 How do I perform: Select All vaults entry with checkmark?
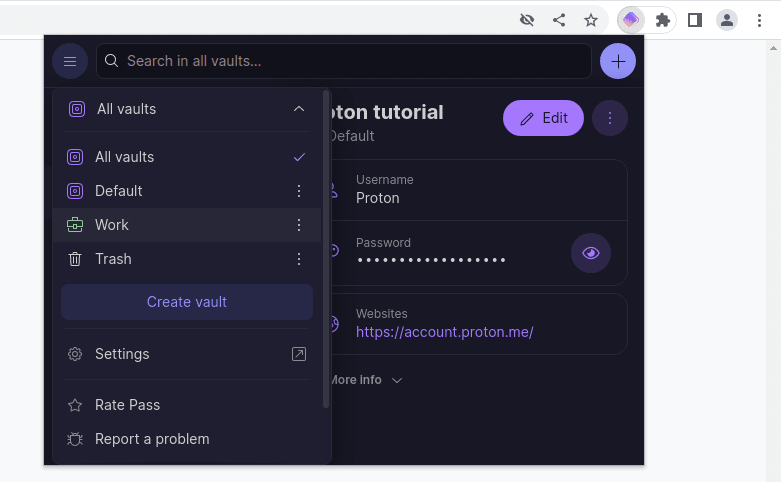click(187, 157)
